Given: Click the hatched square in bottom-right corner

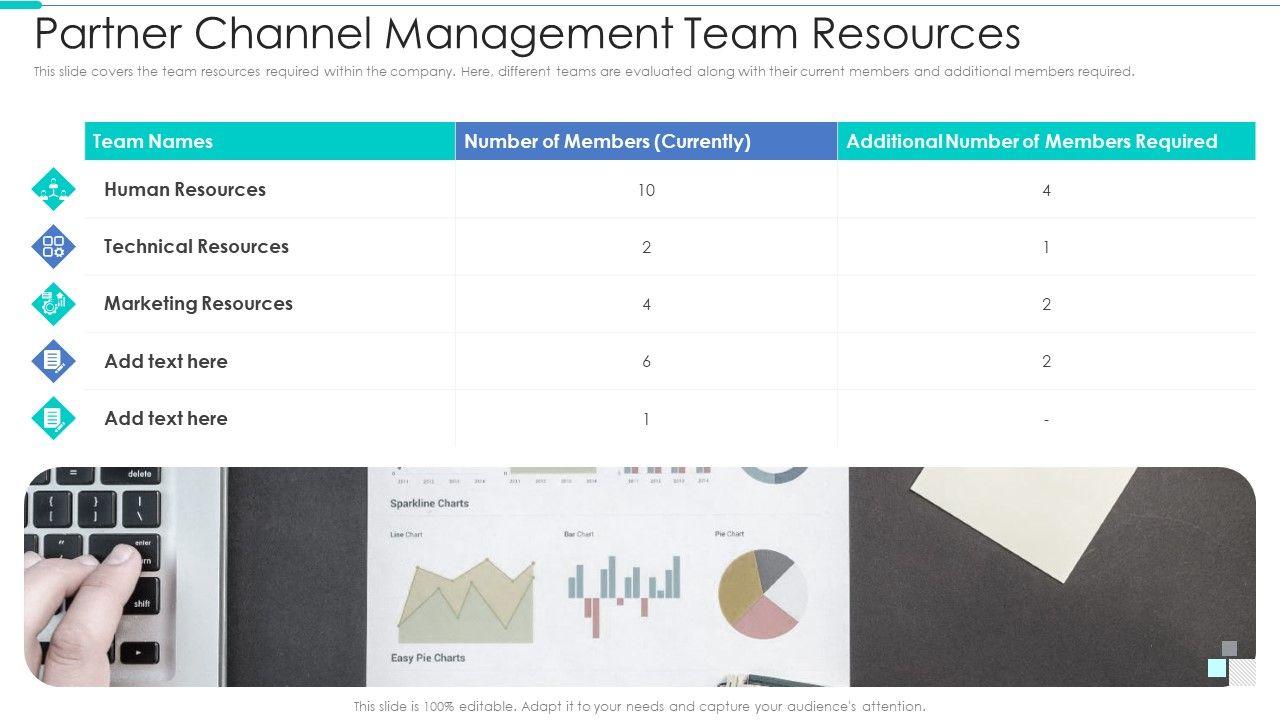Looking at the screenshot, I should 1242,672.
